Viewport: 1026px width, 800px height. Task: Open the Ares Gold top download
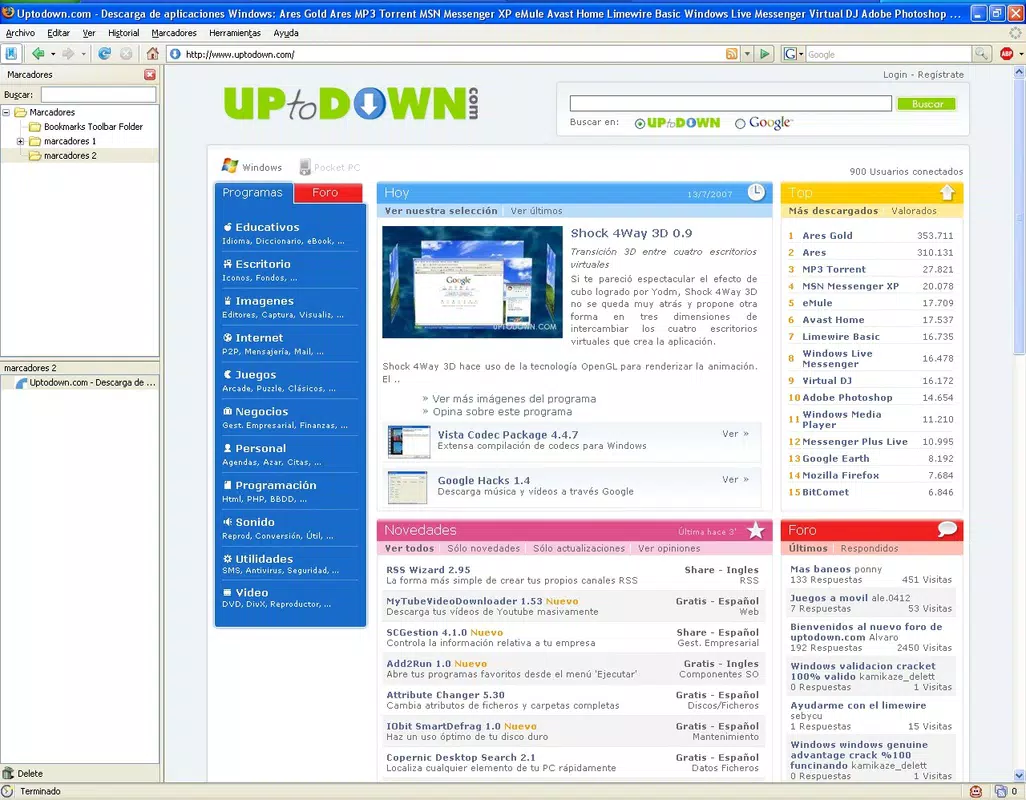tap(827, 235)
